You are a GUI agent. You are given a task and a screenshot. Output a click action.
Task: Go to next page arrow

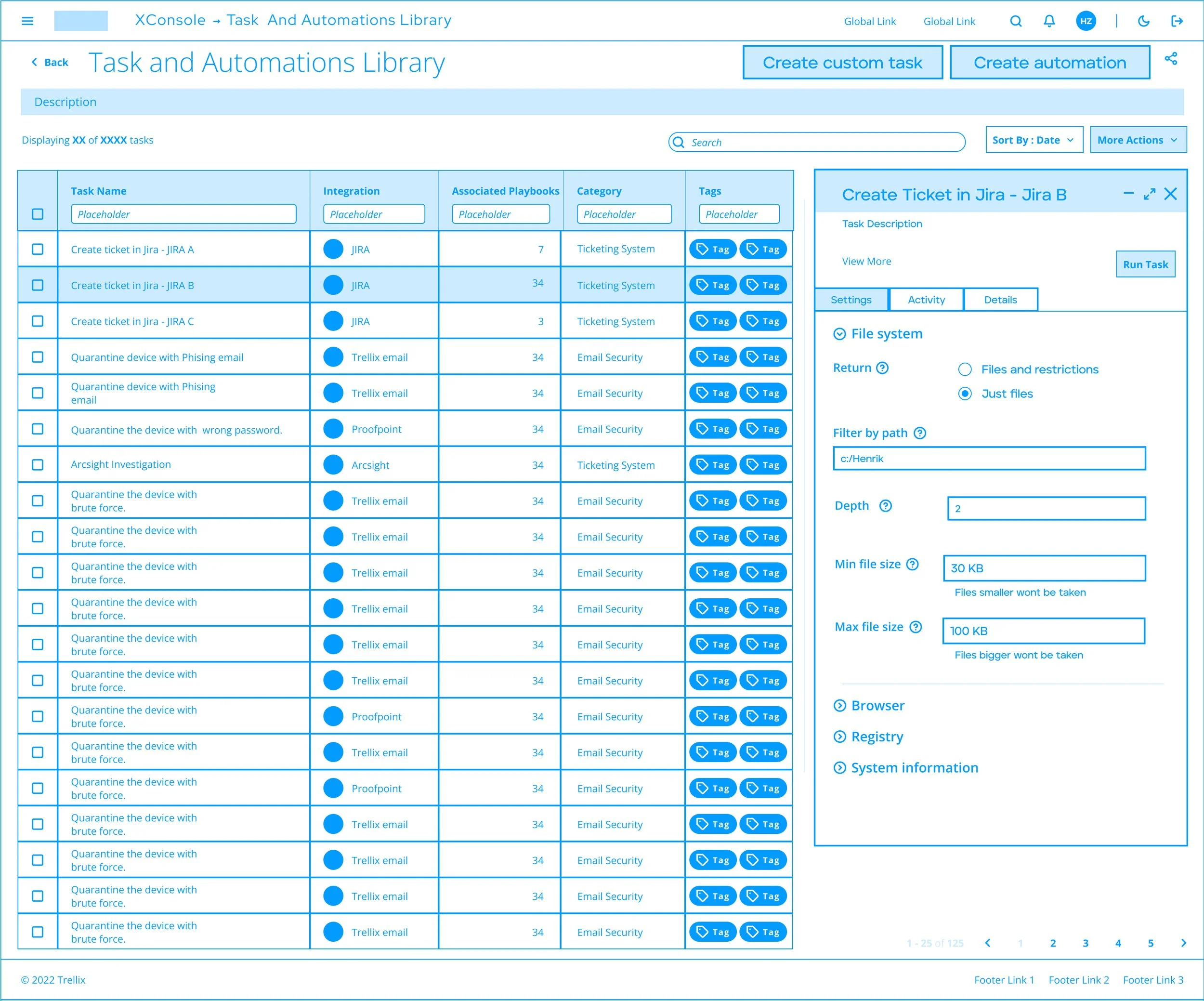point(1183,943)
